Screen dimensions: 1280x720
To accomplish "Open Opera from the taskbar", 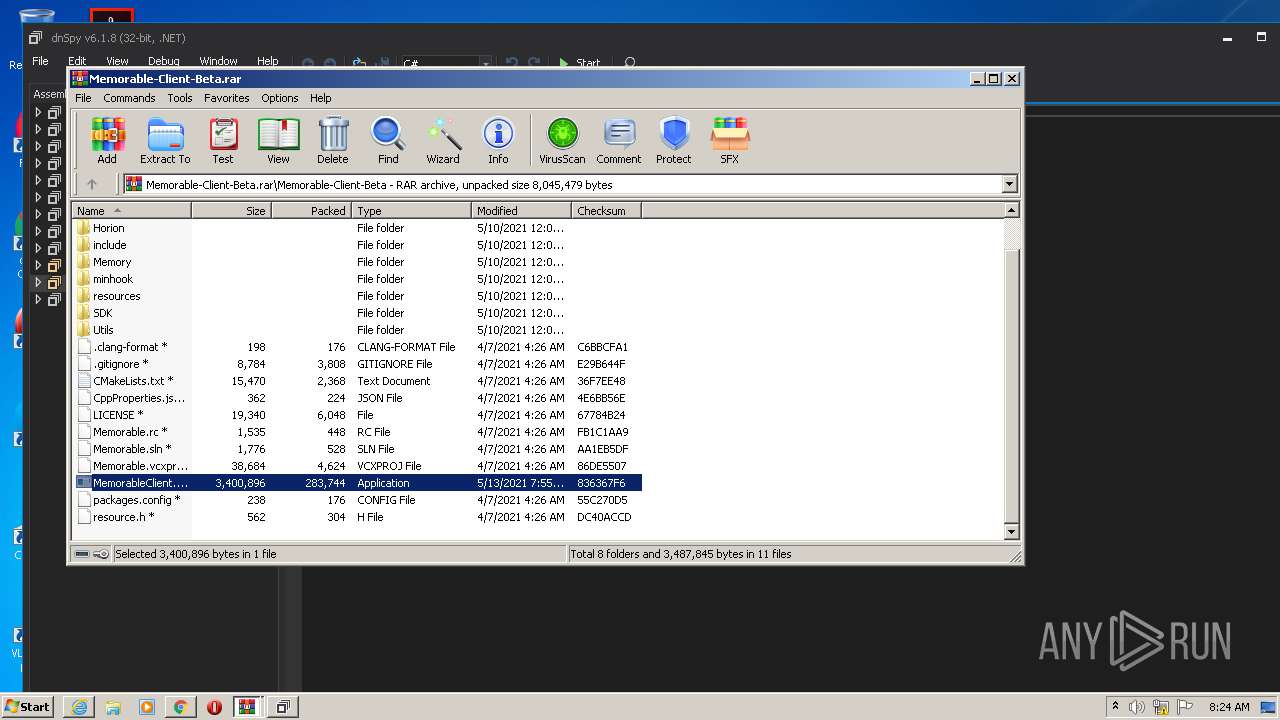I will click(214, 707).
